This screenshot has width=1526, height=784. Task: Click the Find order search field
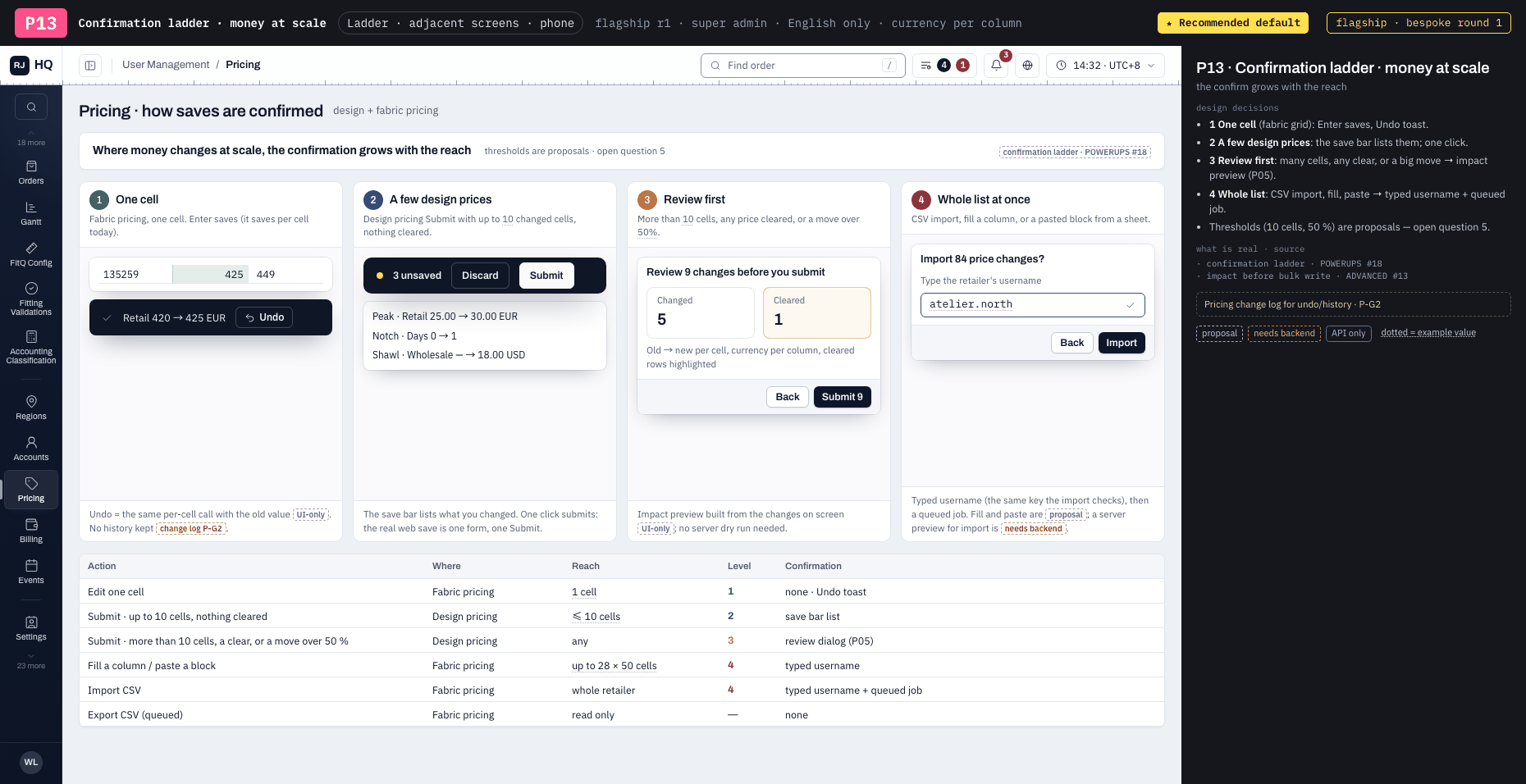click(x=803, y=66)
